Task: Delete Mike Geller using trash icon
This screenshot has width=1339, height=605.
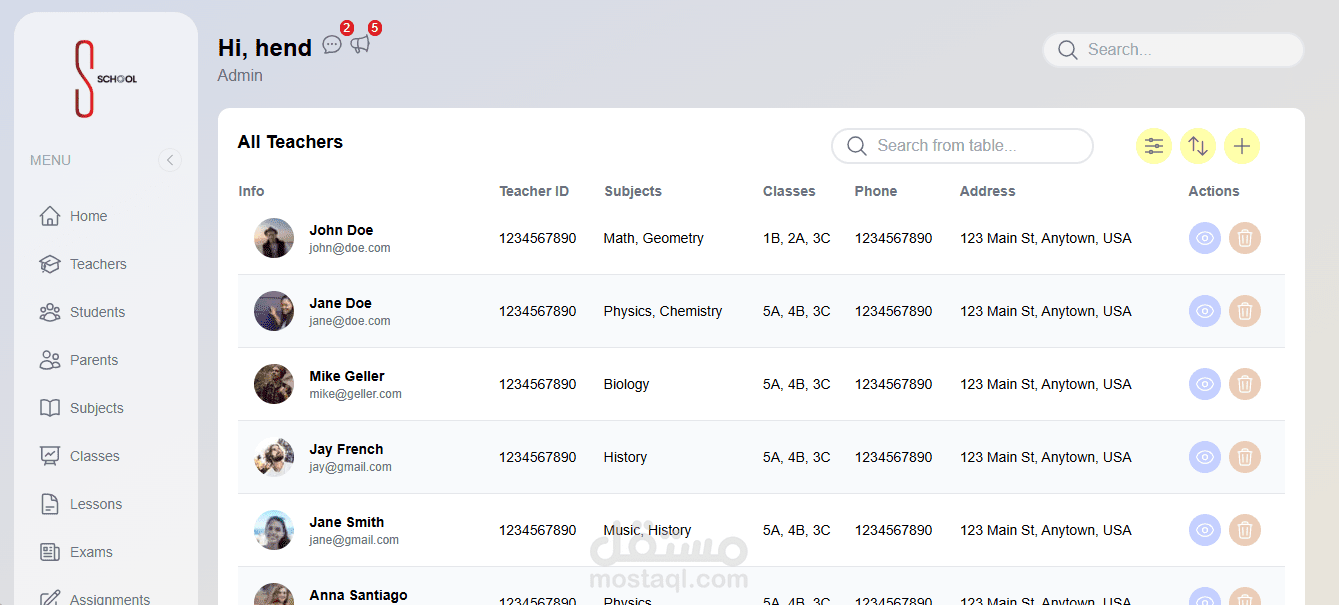Action: (x=1245, y=384)
